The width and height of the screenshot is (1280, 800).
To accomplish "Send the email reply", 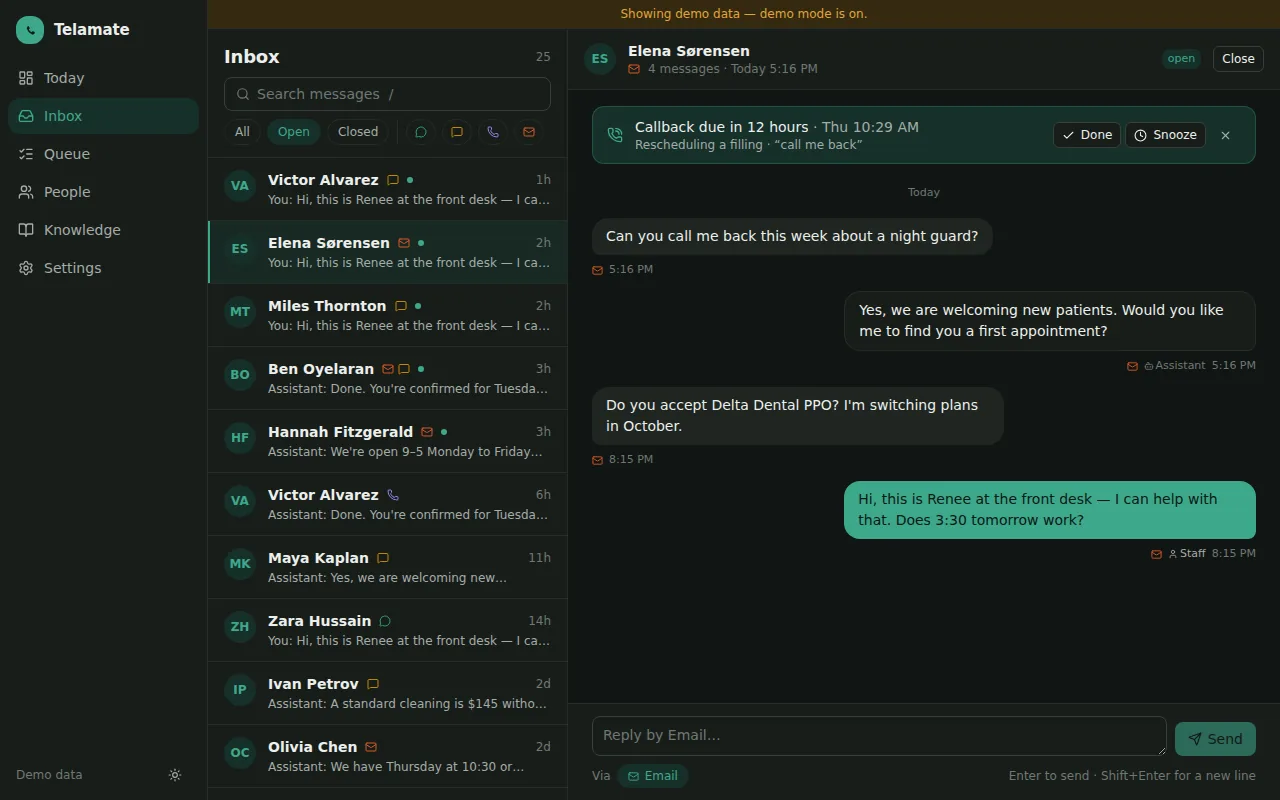I will pos(1215,739).
